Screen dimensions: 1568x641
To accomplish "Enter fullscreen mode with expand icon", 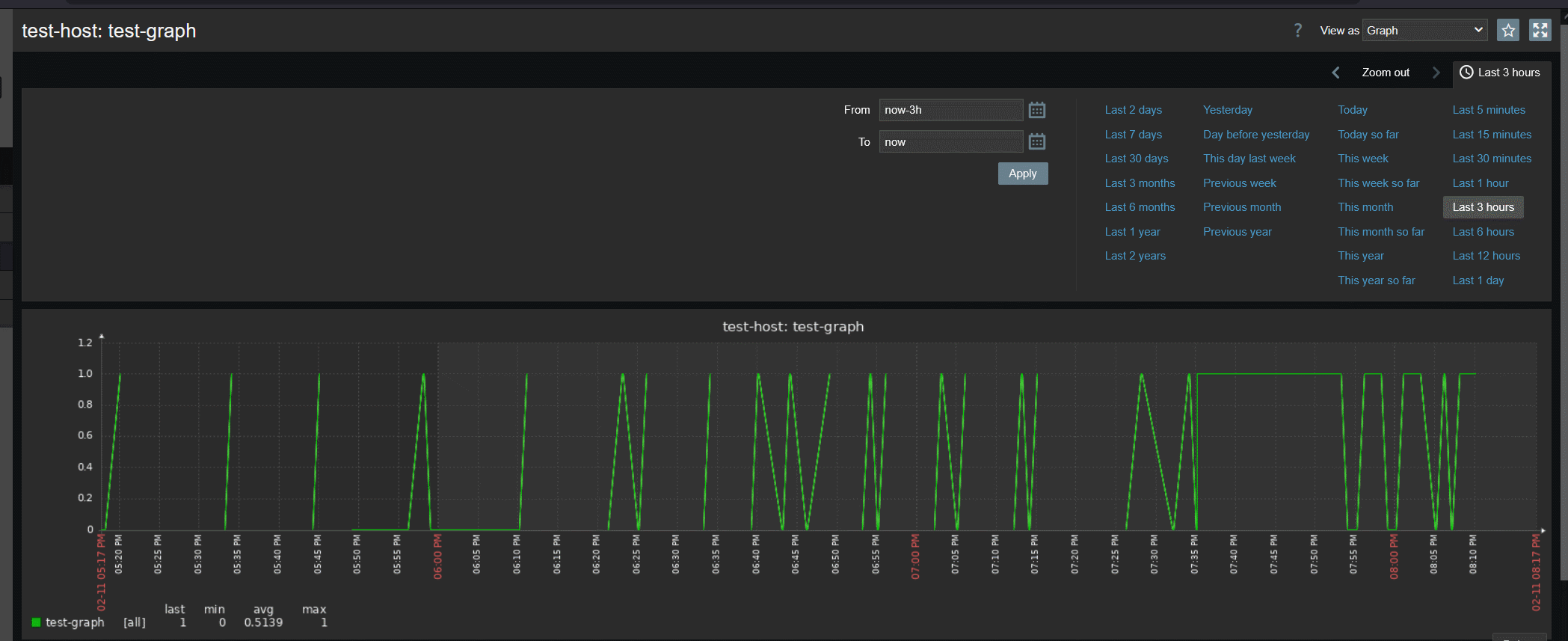I will point(1540,31).
